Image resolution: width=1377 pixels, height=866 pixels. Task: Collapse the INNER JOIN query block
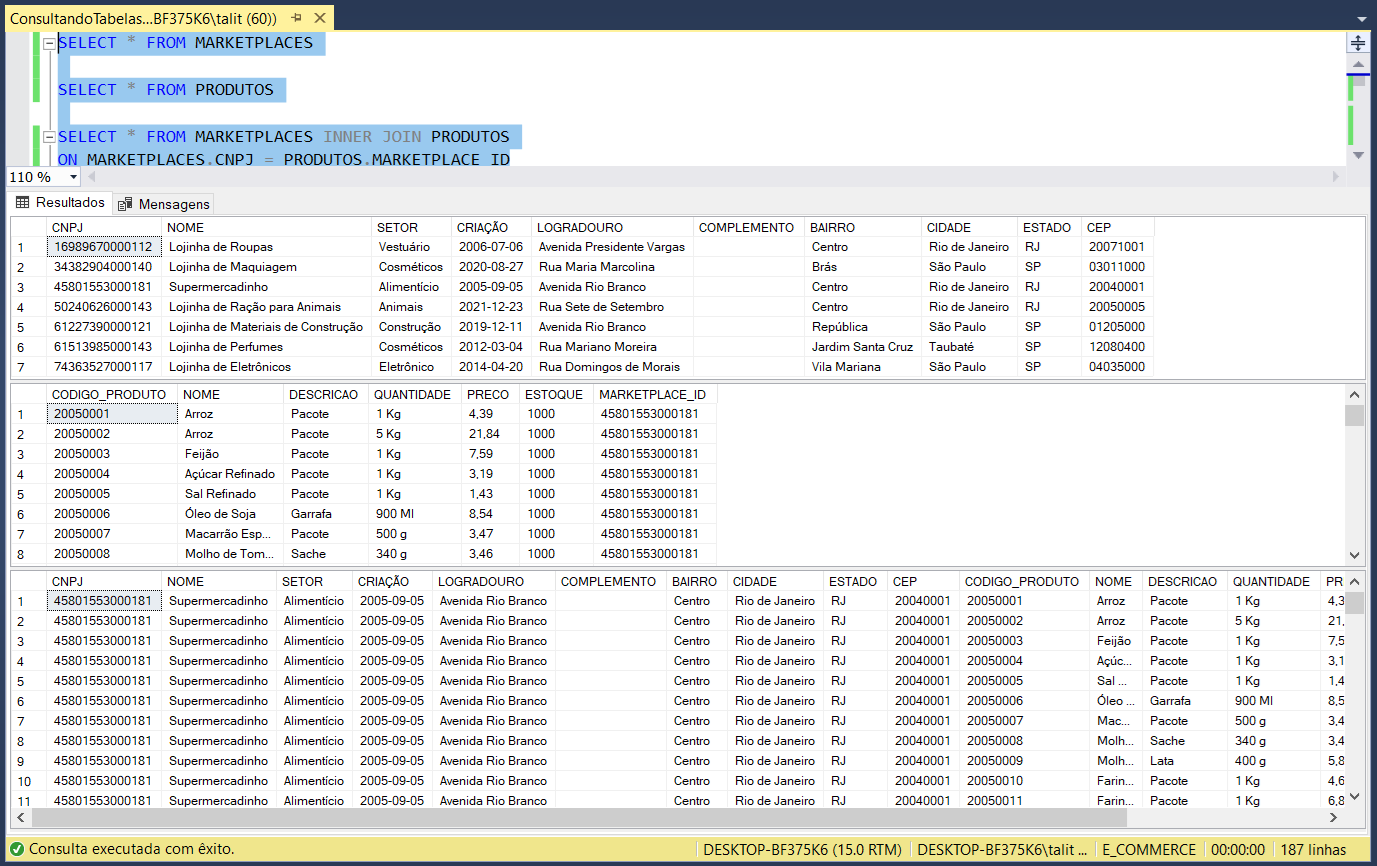[48, 137]
